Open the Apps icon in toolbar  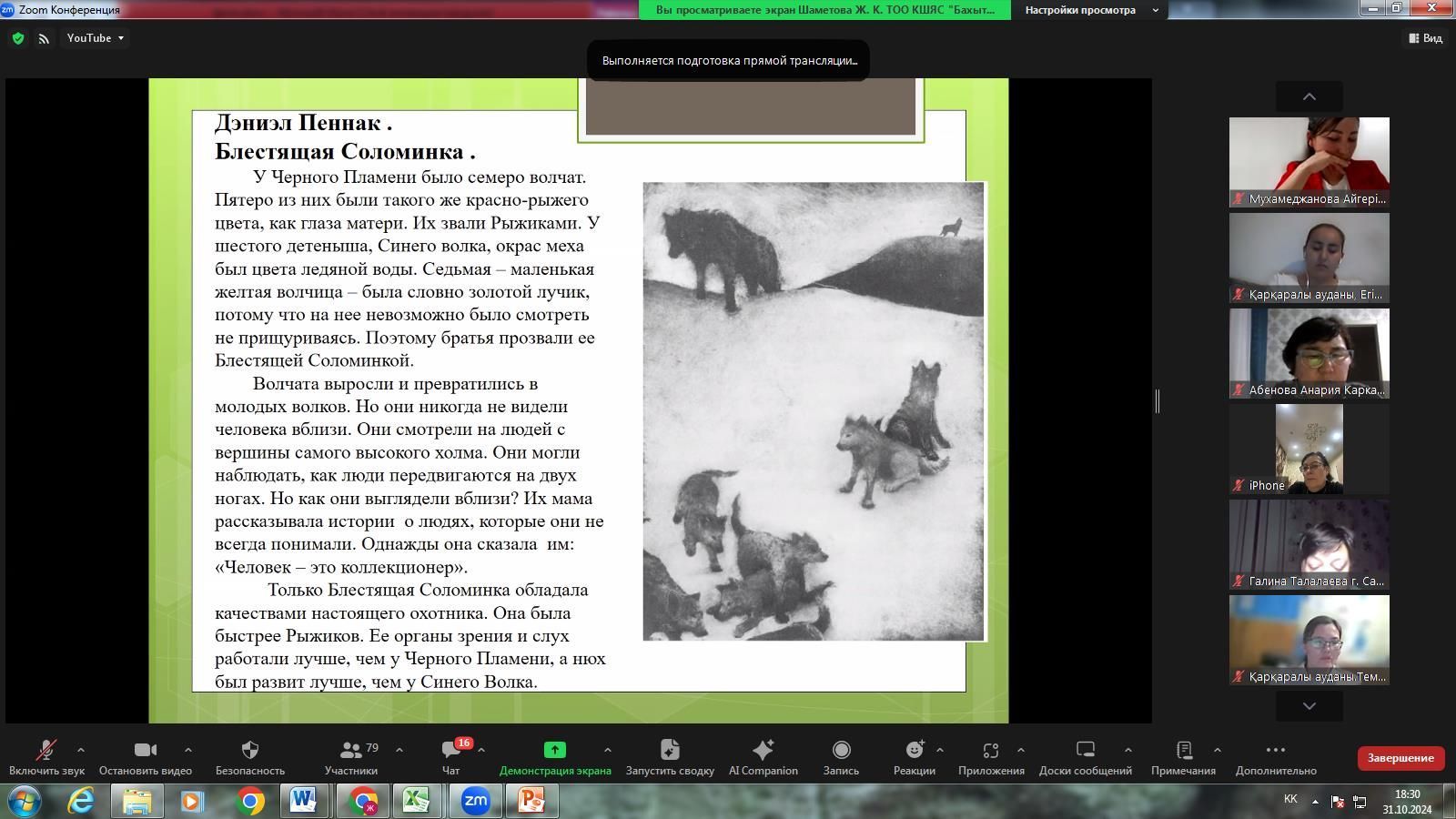(990, 750)
